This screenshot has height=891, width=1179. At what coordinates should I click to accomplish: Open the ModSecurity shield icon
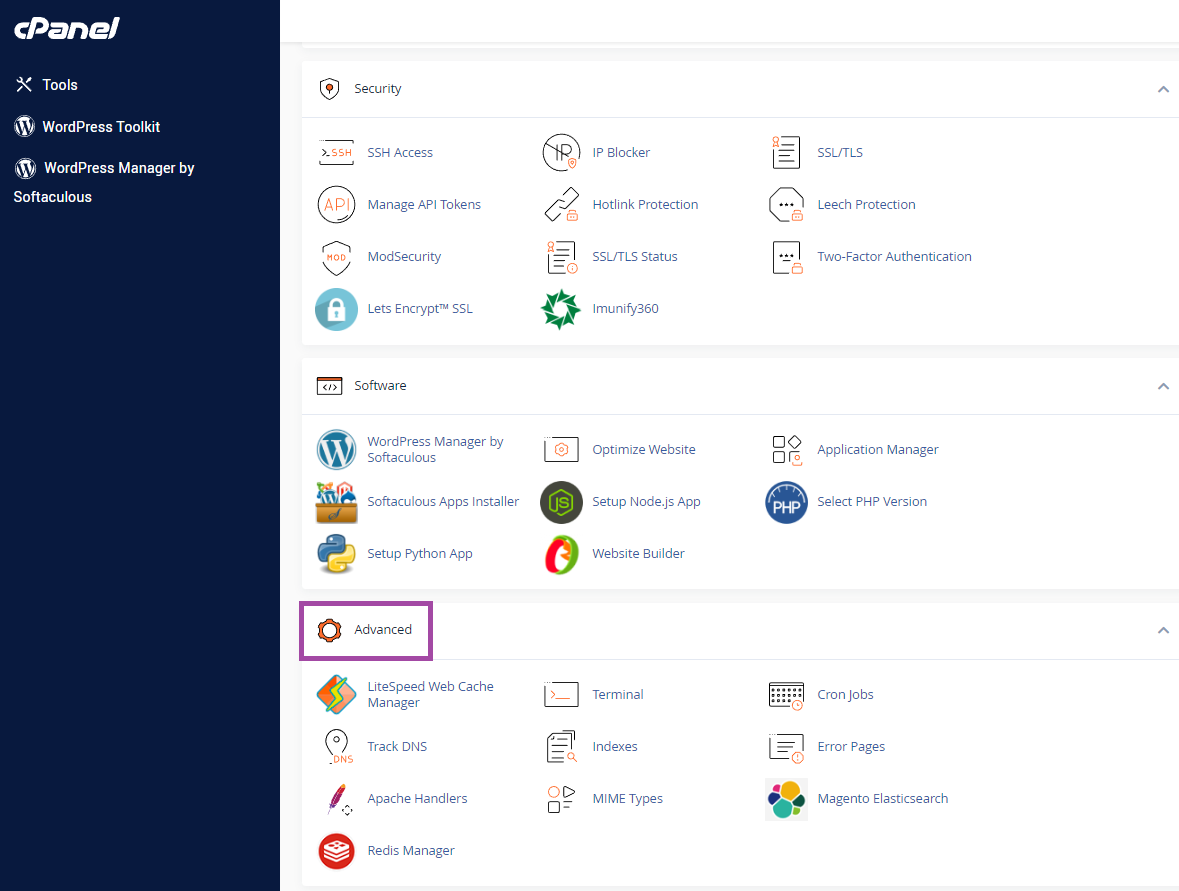pos(336,257)
